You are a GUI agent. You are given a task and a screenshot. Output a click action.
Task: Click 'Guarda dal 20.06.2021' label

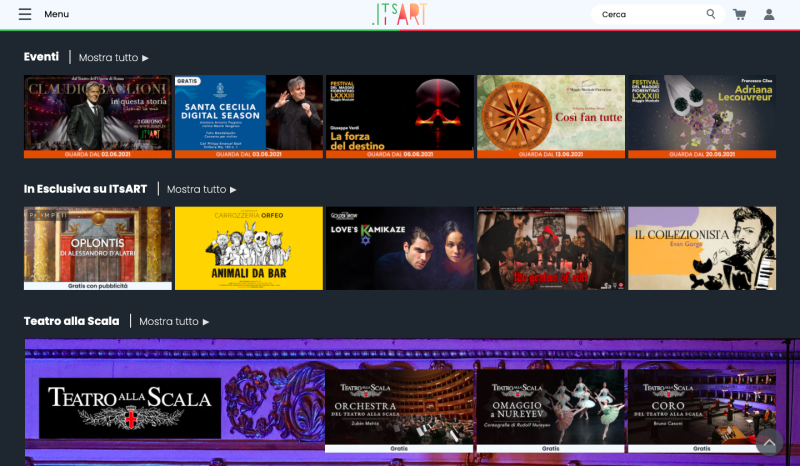pyautogui.click(x=702, y=154)
